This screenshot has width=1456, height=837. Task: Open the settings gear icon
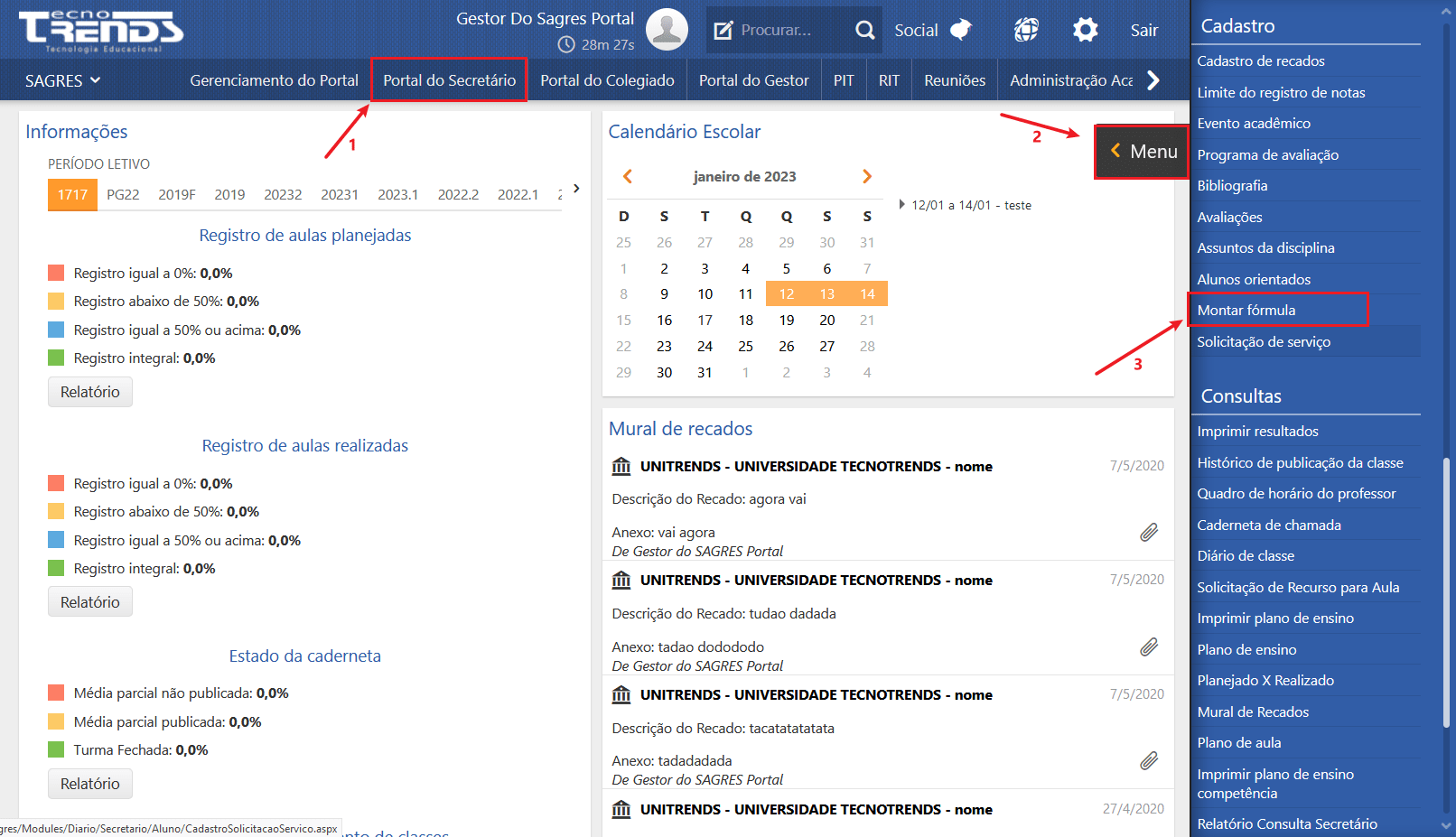point(1085,30)
